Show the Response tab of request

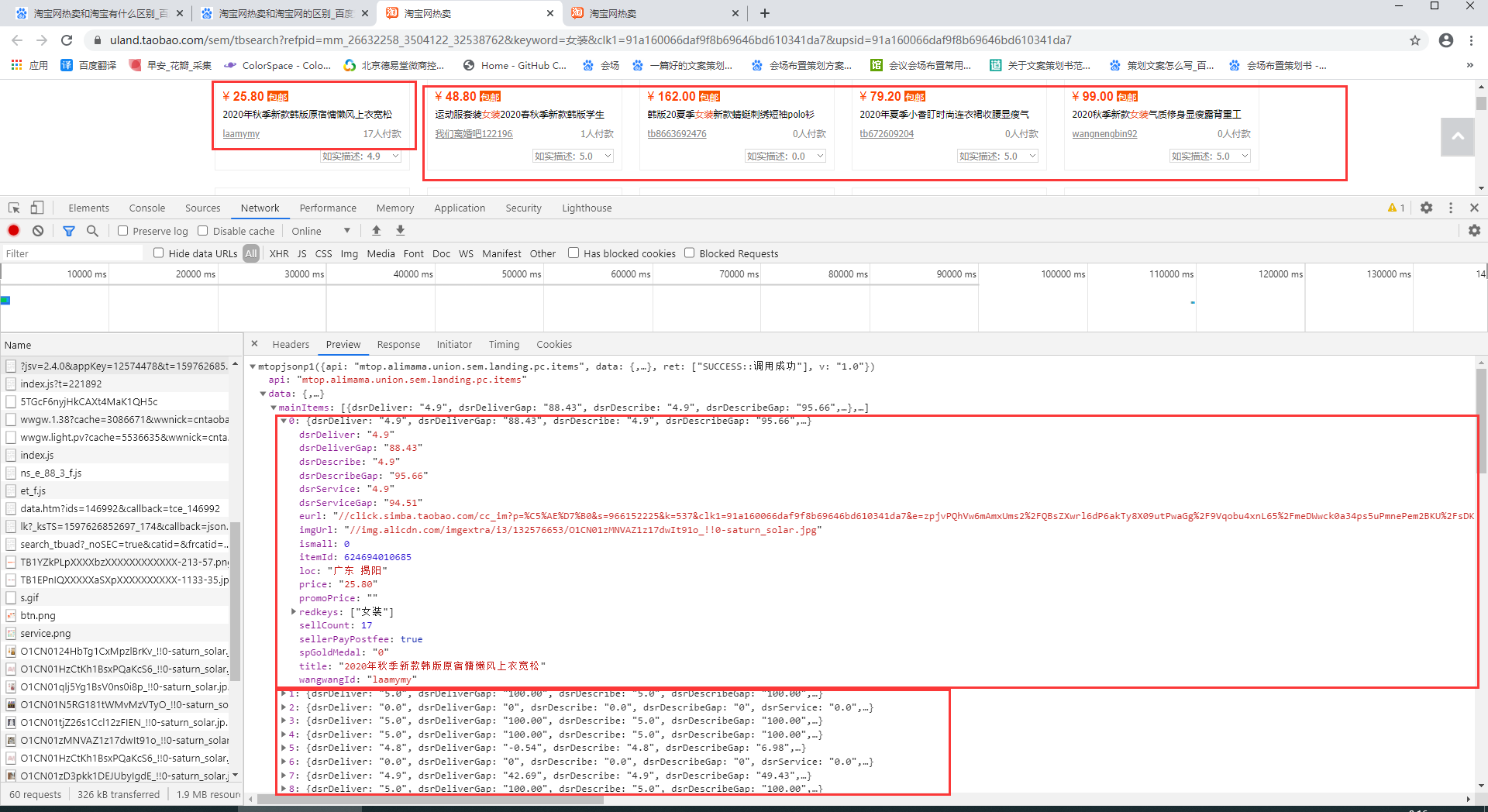click(x=398, y=344)
